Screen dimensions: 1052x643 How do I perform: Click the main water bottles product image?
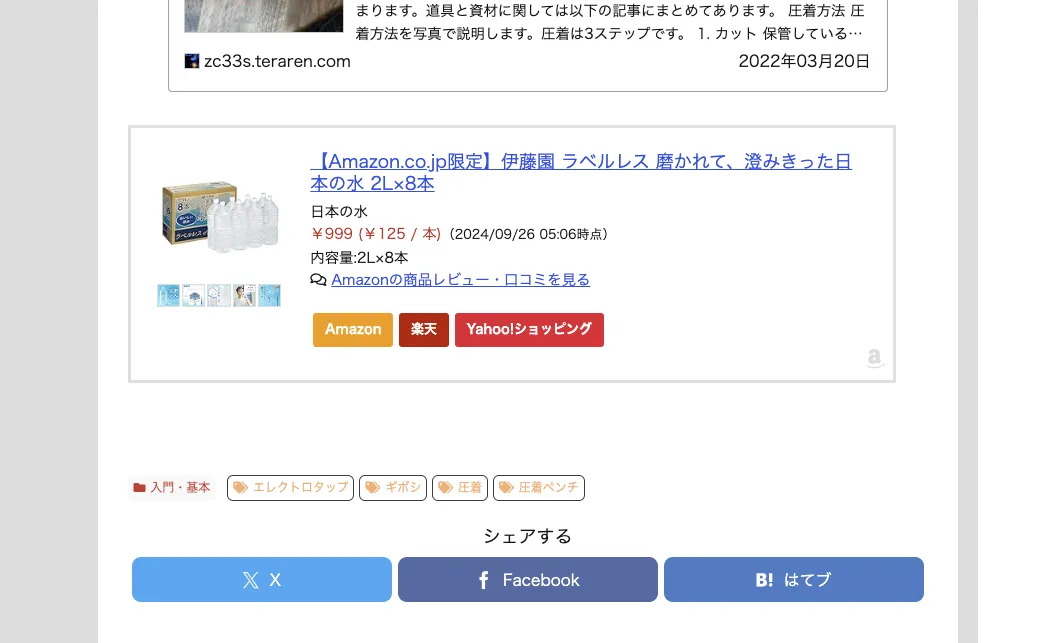tap(220, 216)
